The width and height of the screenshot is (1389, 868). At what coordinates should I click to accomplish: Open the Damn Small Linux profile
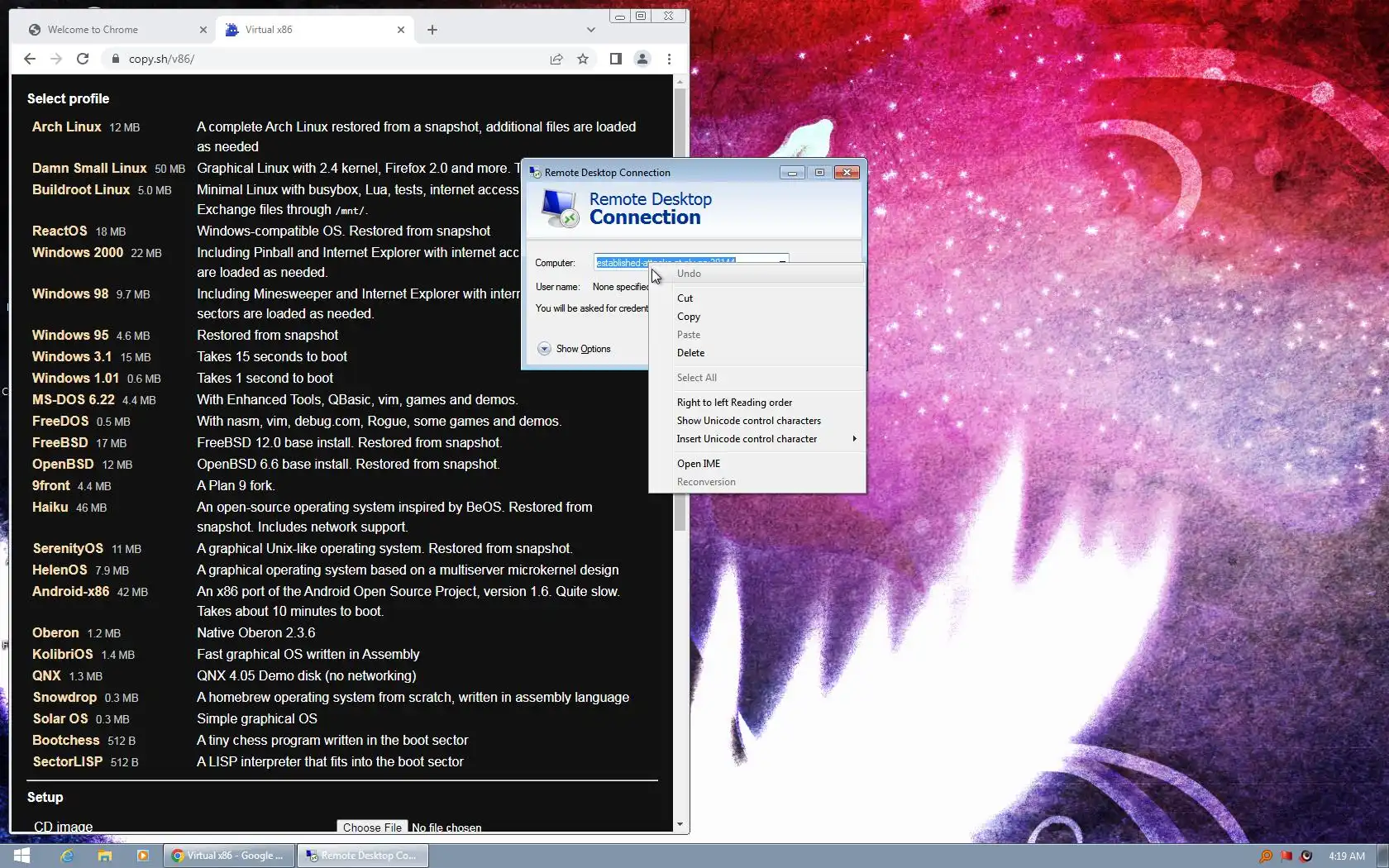(x=89, y=168)
